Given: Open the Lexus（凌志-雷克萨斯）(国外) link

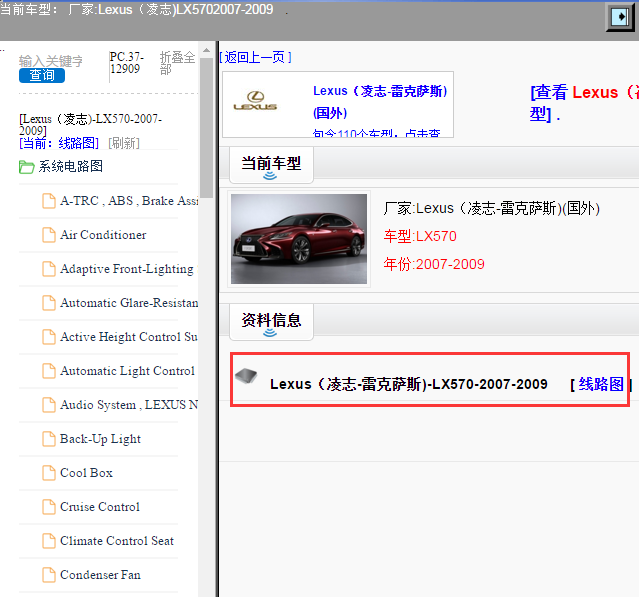Looking at the screenshot, I should point(380,102).
